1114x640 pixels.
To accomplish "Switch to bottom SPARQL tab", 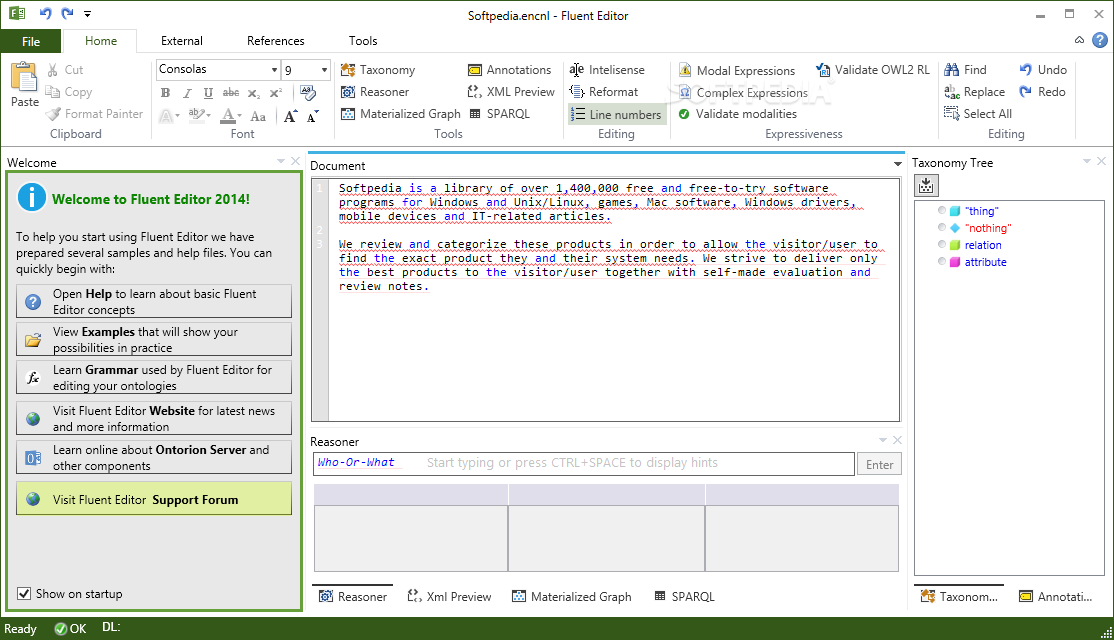I will [x=684, y=597].
